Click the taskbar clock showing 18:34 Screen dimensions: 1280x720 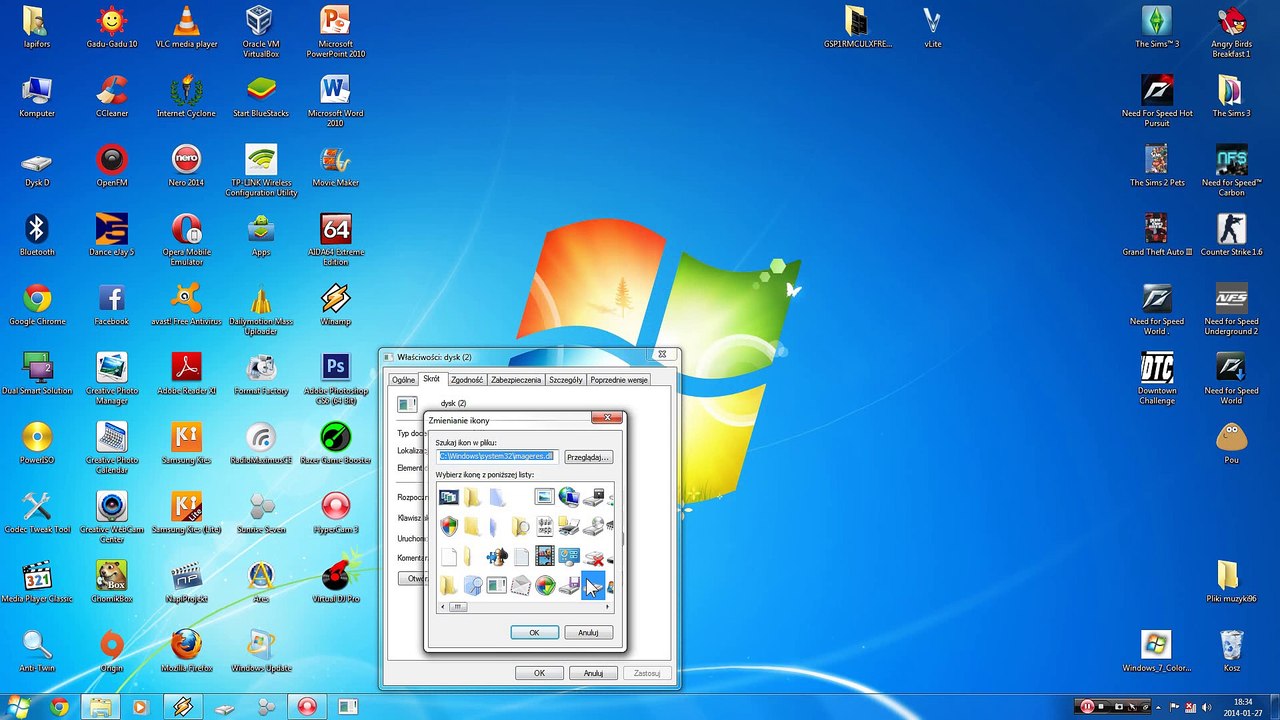click(1243, 707)
